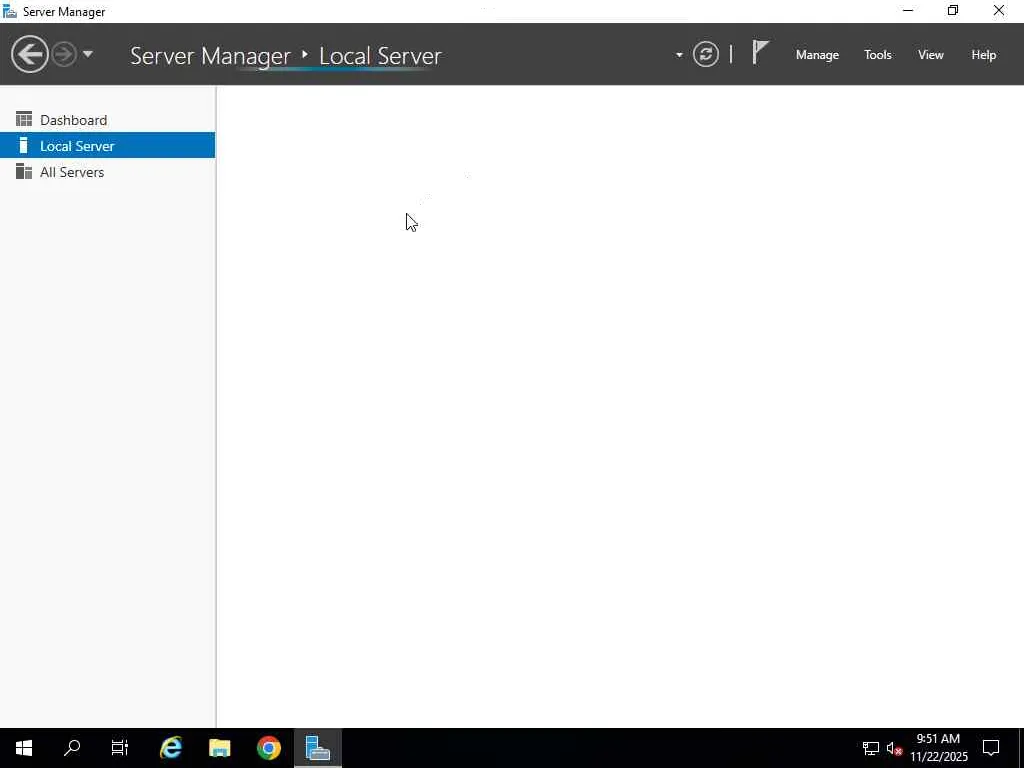The image size is (1024, 768).
Task: Select Local Server in the sidebar
Action: pos(108,145)
